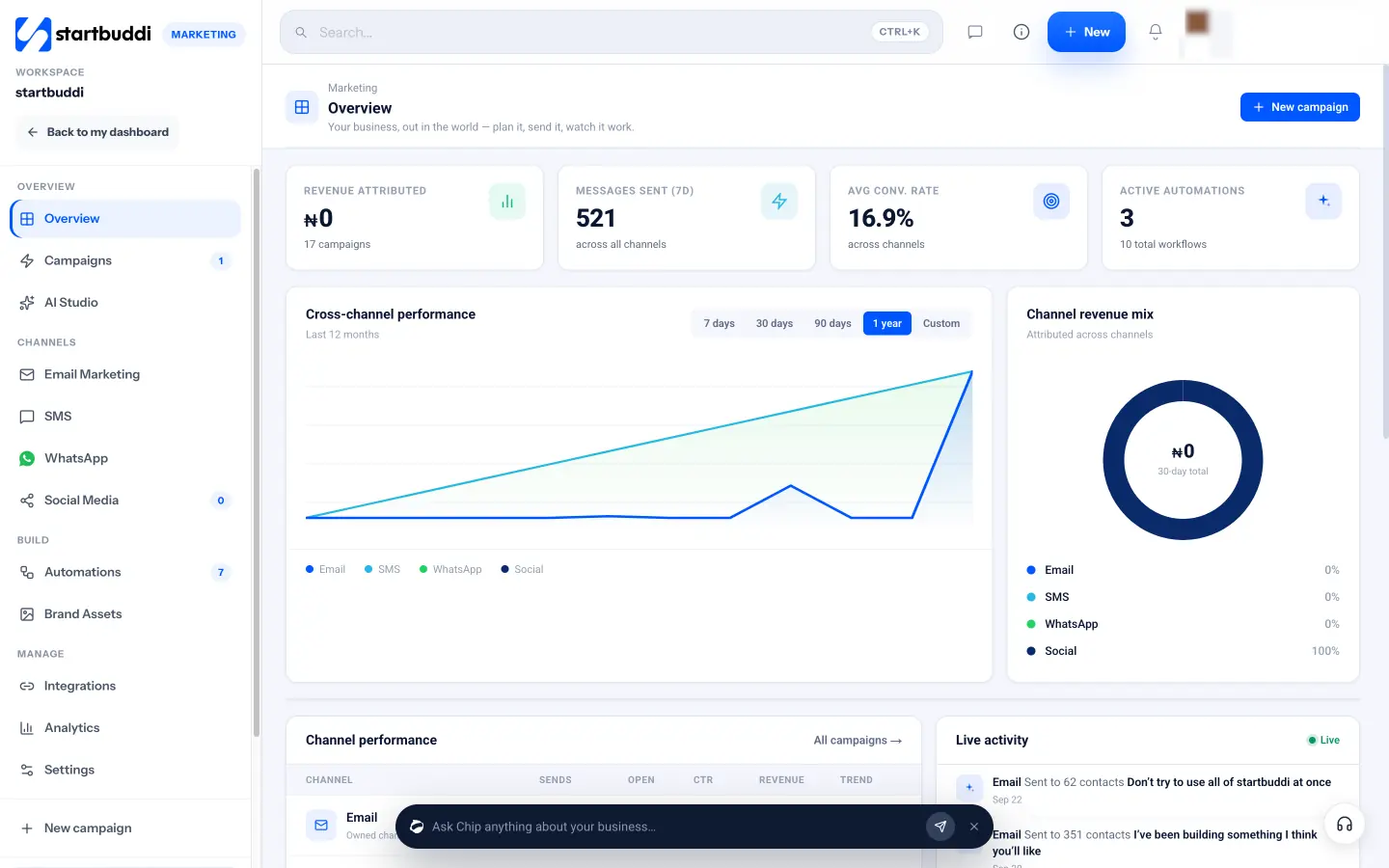
Task: Click the target icon on Avg Conv. Rate card
Action: [x=1051, y=202]
